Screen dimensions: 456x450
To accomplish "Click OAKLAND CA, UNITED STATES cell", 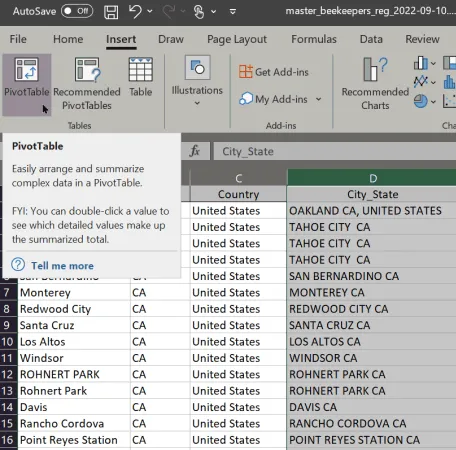I will coord(372,211).
